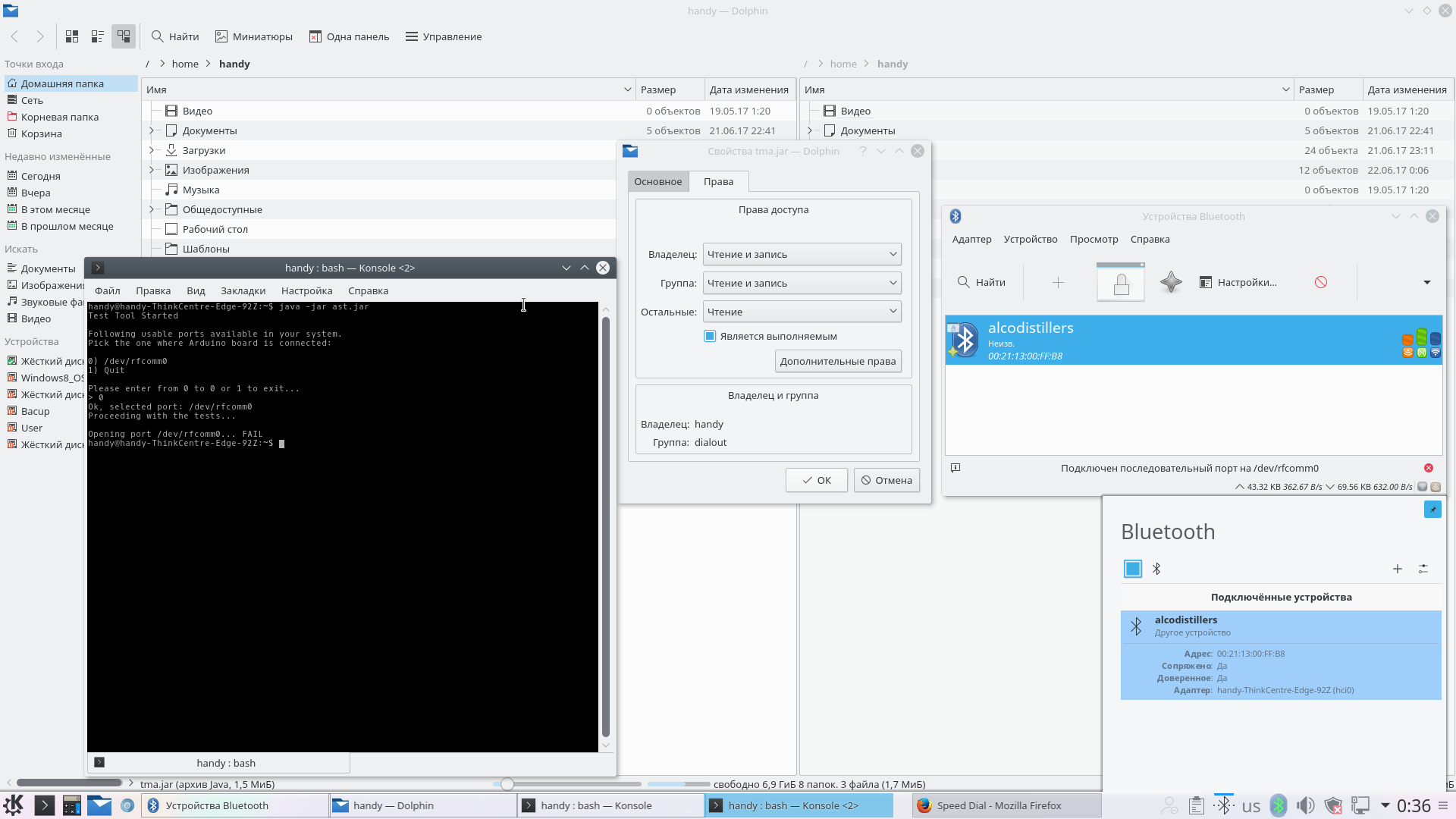The image size is (1456, 819).
Task: Expand the Документы folder in left pane
Action: (x=152, y=130)
